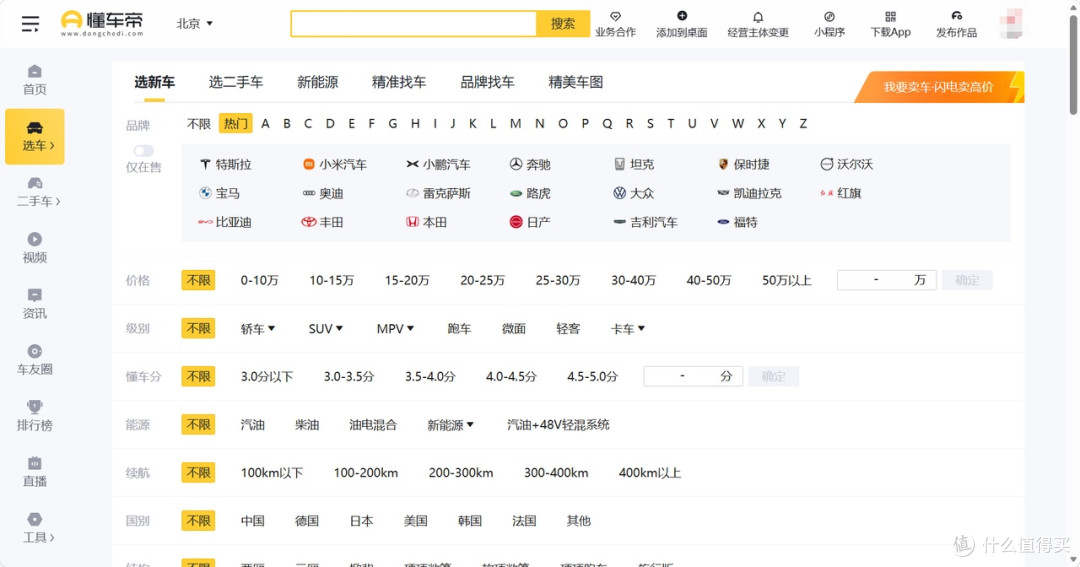Screen dimensions: 1080x567
Task: Open 视频 in the sidebar
Action: (34, 248)
